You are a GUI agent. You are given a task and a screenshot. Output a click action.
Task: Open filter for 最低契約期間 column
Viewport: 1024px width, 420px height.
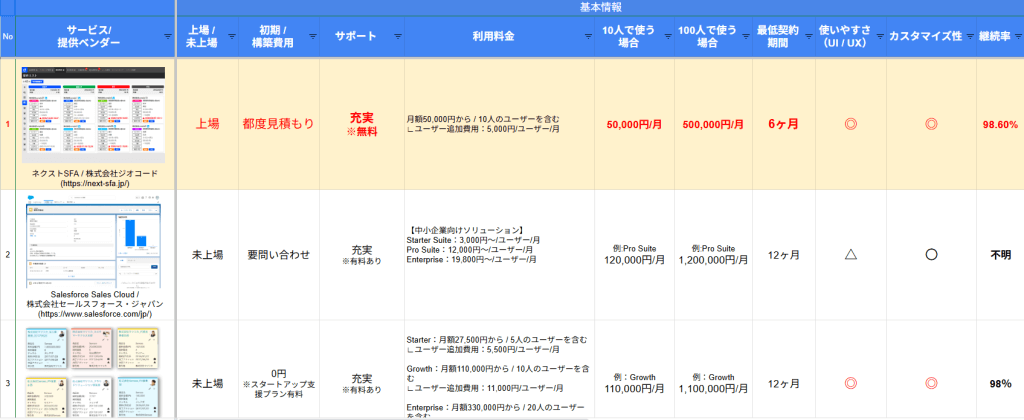808,37
